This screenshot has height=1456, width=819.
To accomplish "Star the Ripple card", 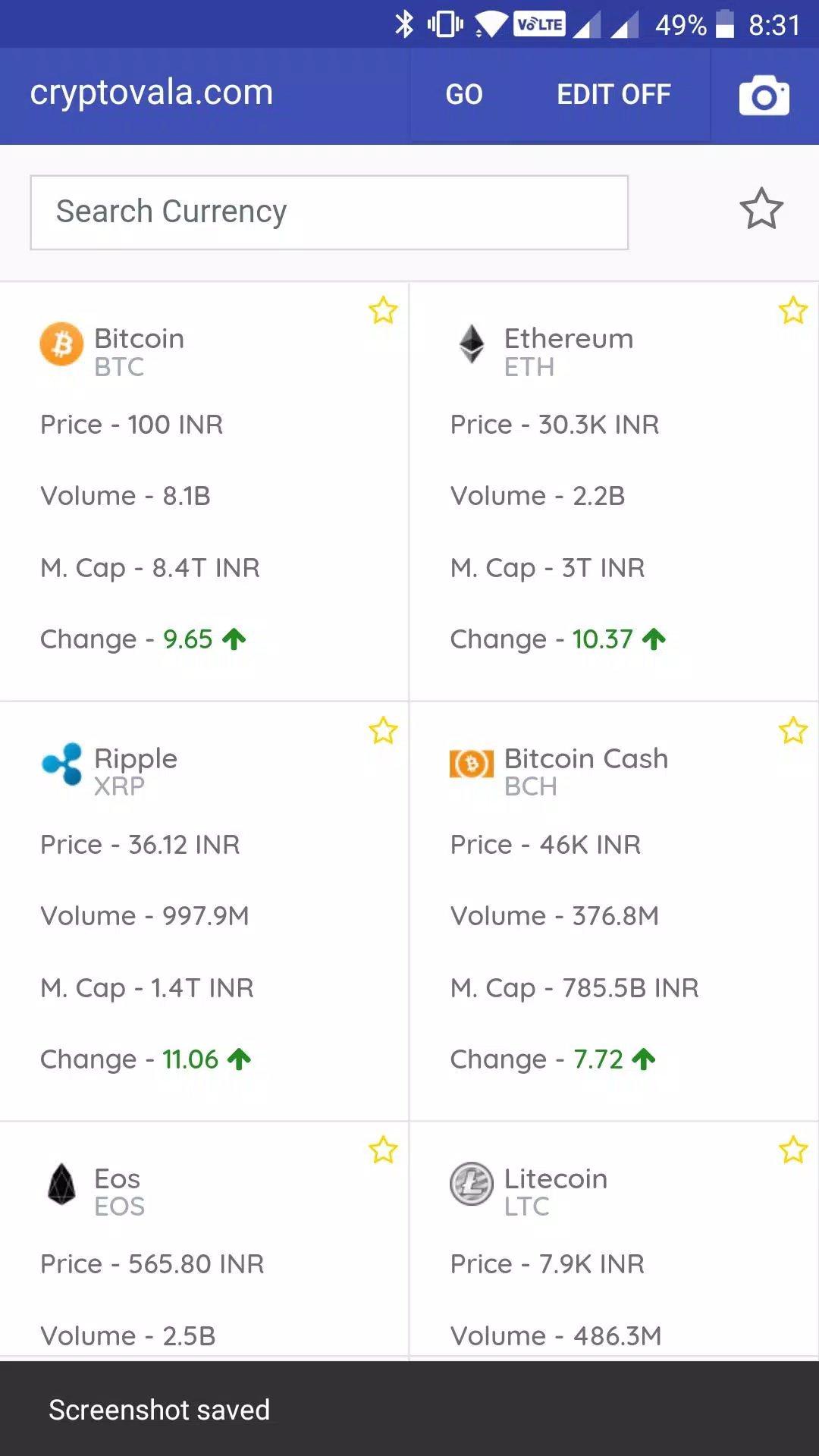I will [x=383, y=730].
